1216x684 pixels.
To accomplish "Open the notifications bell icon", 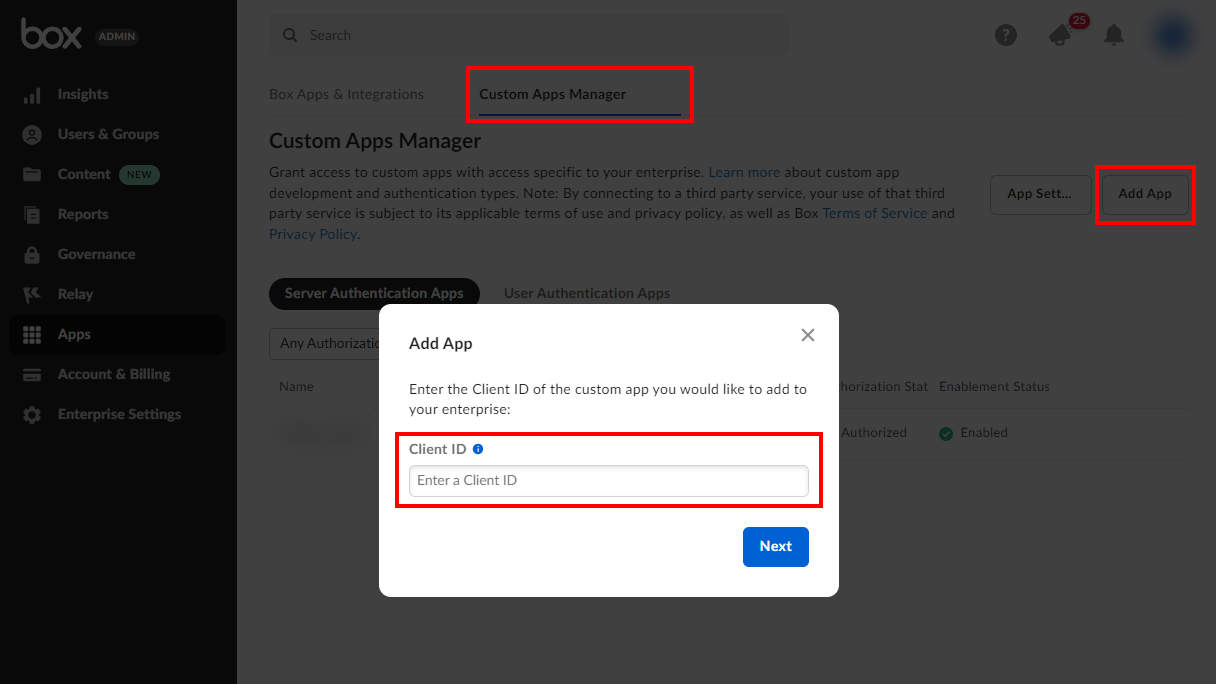I will (1114, 35).
